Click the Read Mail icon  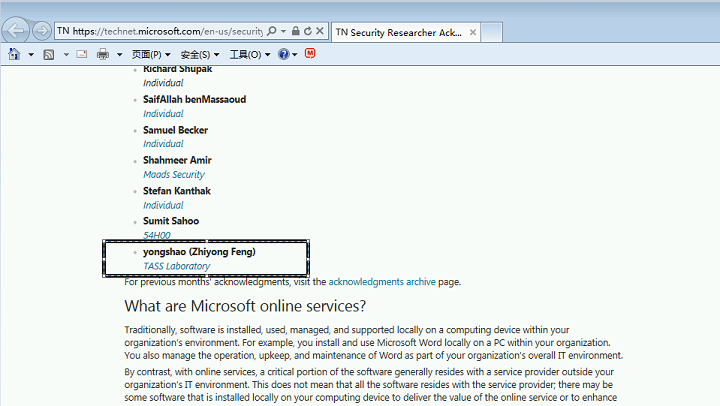[82, 54]
